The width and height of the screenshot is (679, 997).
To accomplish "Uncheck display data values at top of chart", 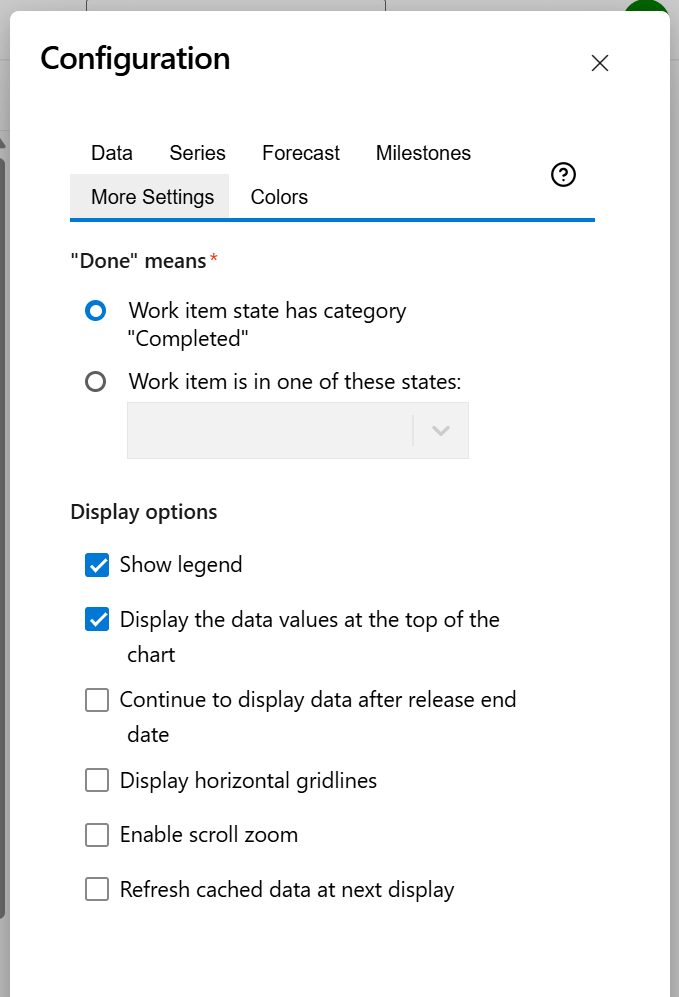I will [96, 619].
